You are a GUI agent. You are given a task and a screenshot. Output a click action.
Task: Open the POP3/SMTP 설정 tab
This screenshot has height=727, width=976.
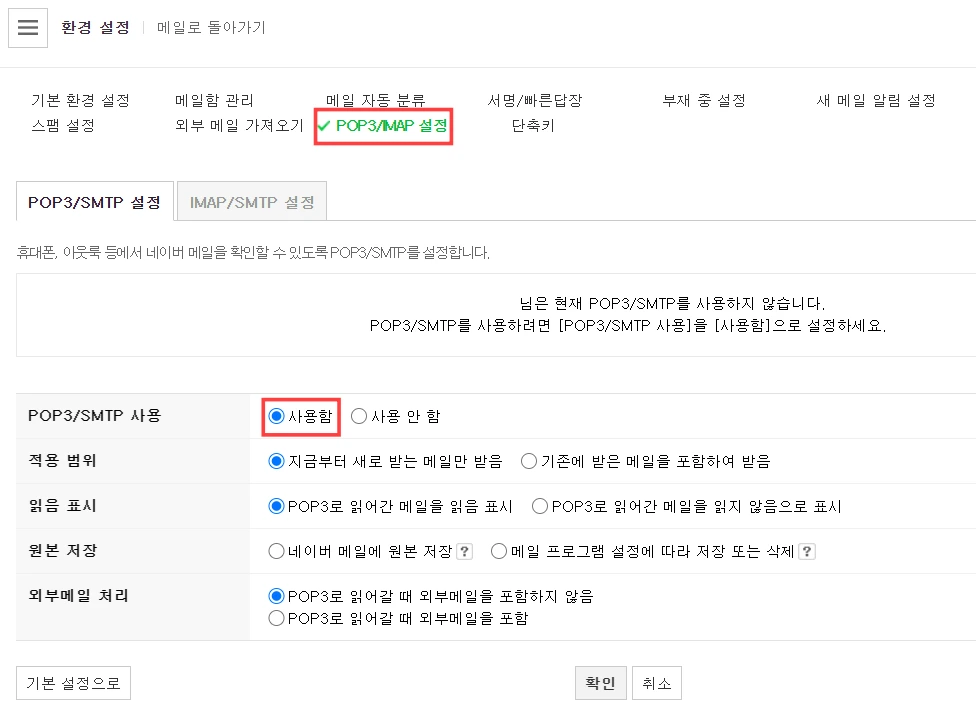(94, 200)
